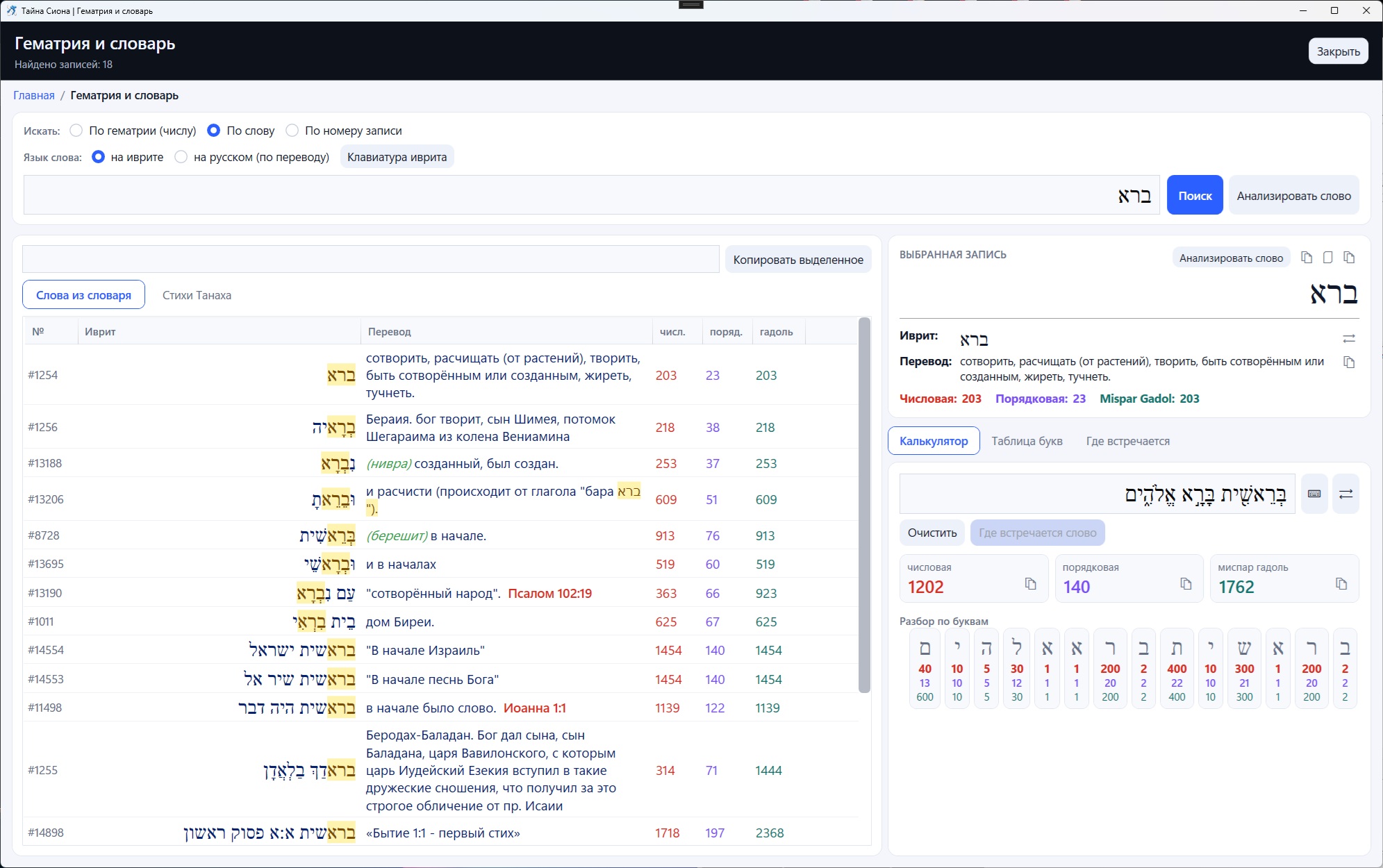Switch to the 'Стихи Танаха' tab
Viewport: 1383px width, 868px height.
(x=197, y=295)
